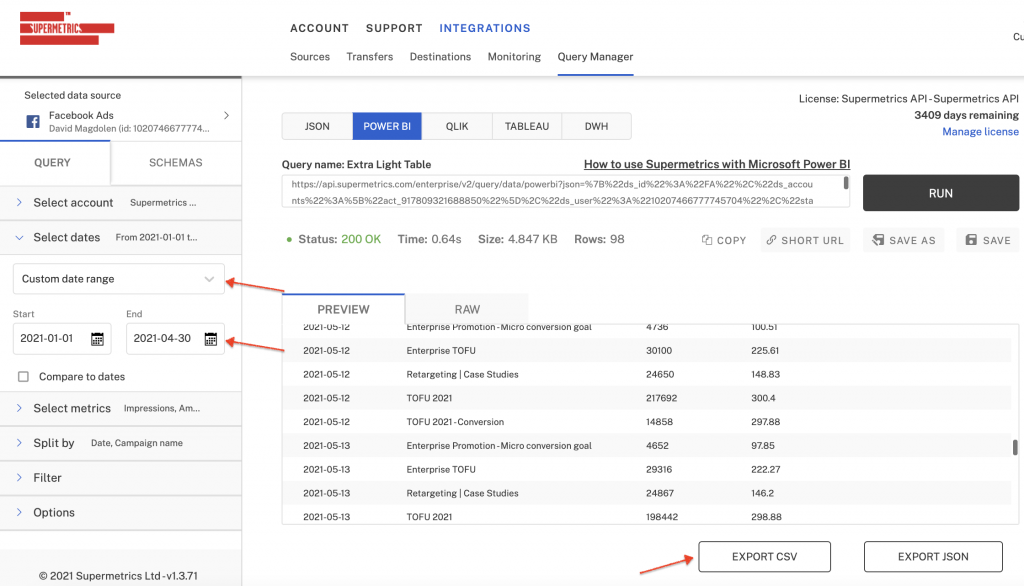Click the Supermetrics logo

tap(67, 27)
